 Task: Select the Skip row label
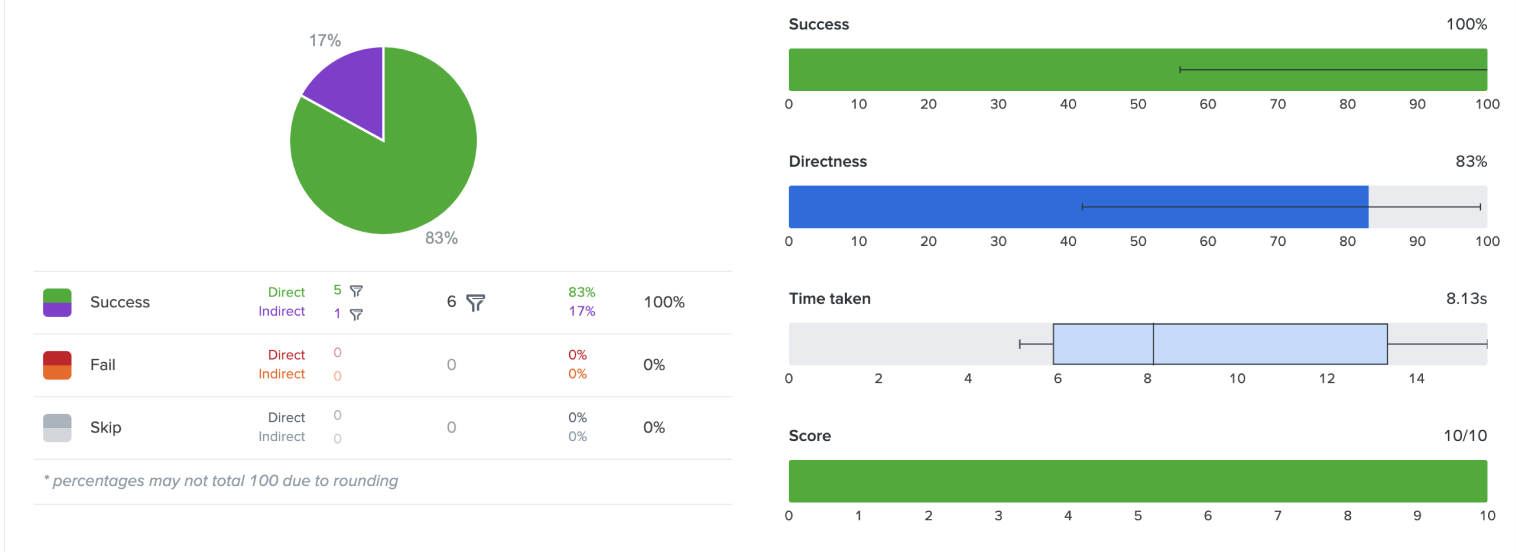pyautogui.click(x=105, y=427)
